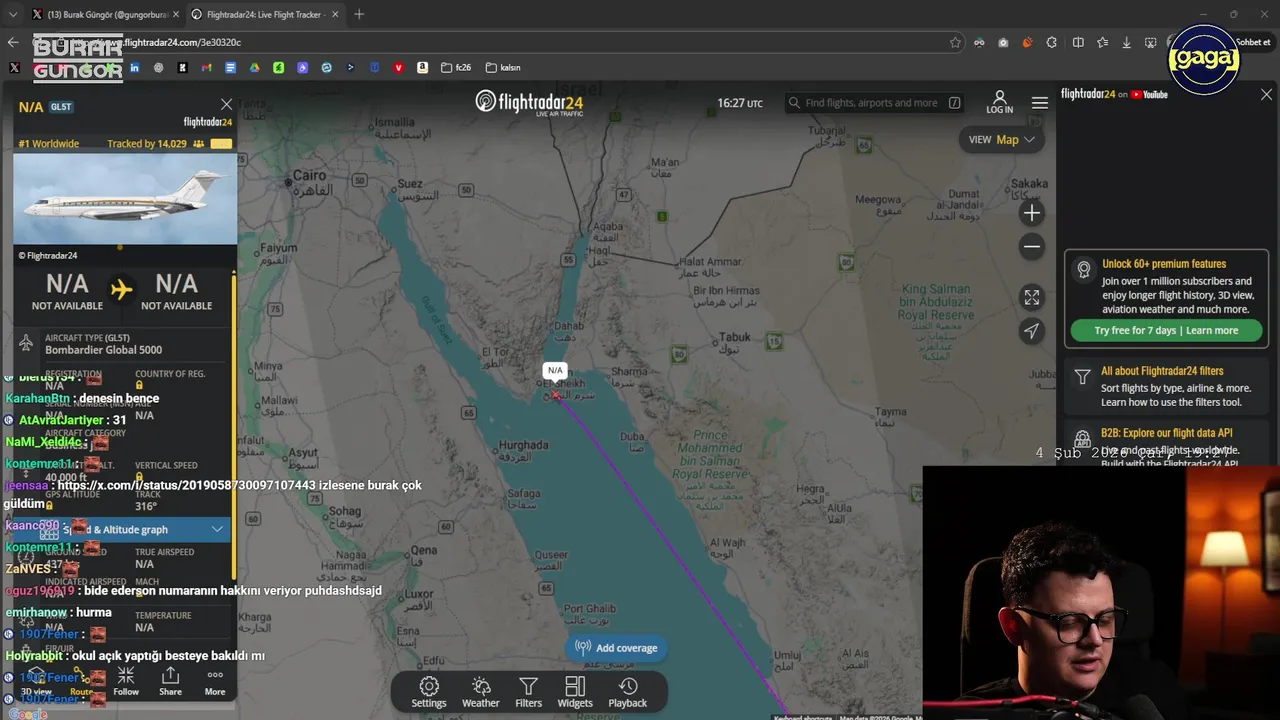Open the Gmail bookmark
Screen dimensions: 1280x720
206,67
